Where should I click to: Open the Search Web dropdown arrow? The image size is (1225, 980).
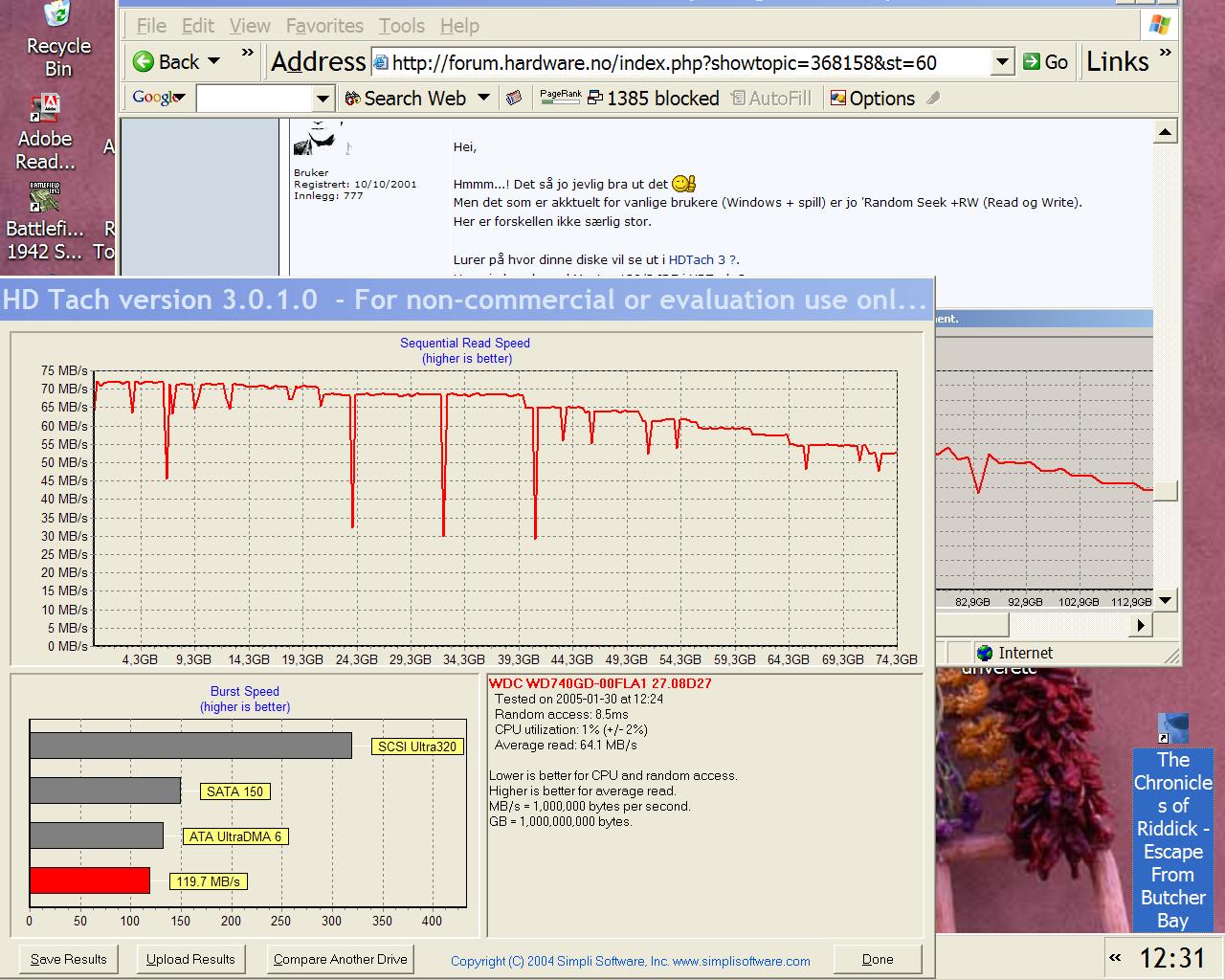(483, 98)
